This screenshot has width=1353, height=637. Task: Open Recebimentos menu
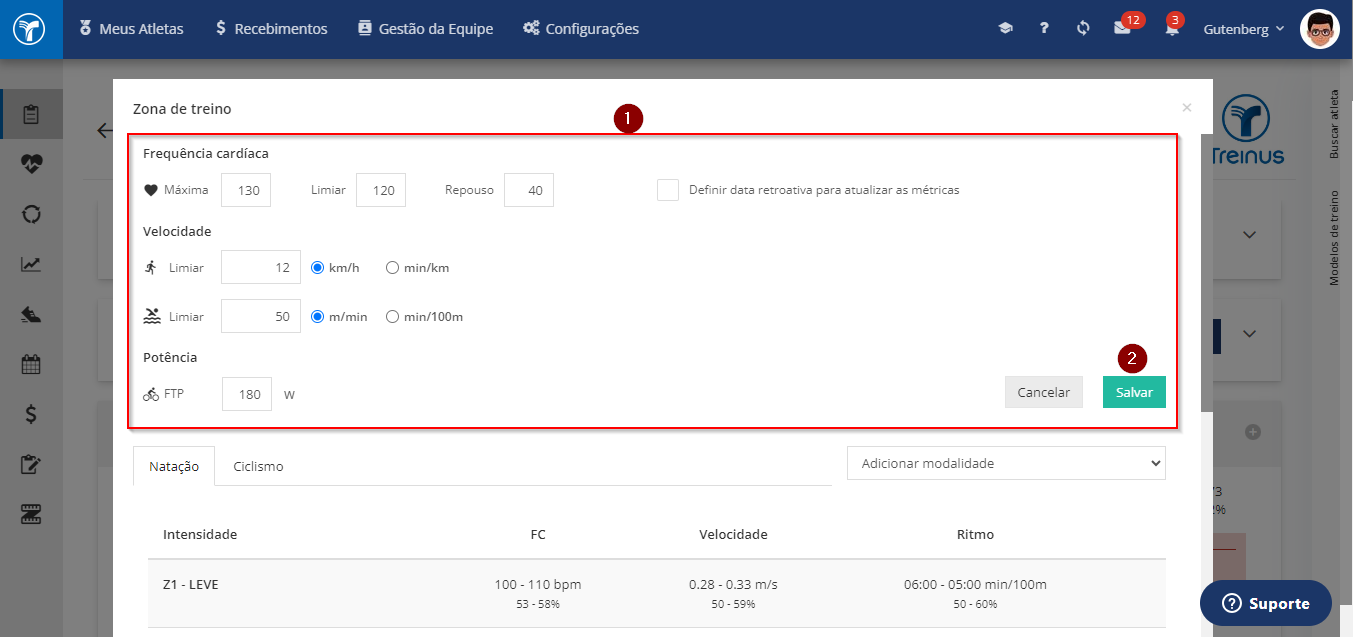[271, 29]
